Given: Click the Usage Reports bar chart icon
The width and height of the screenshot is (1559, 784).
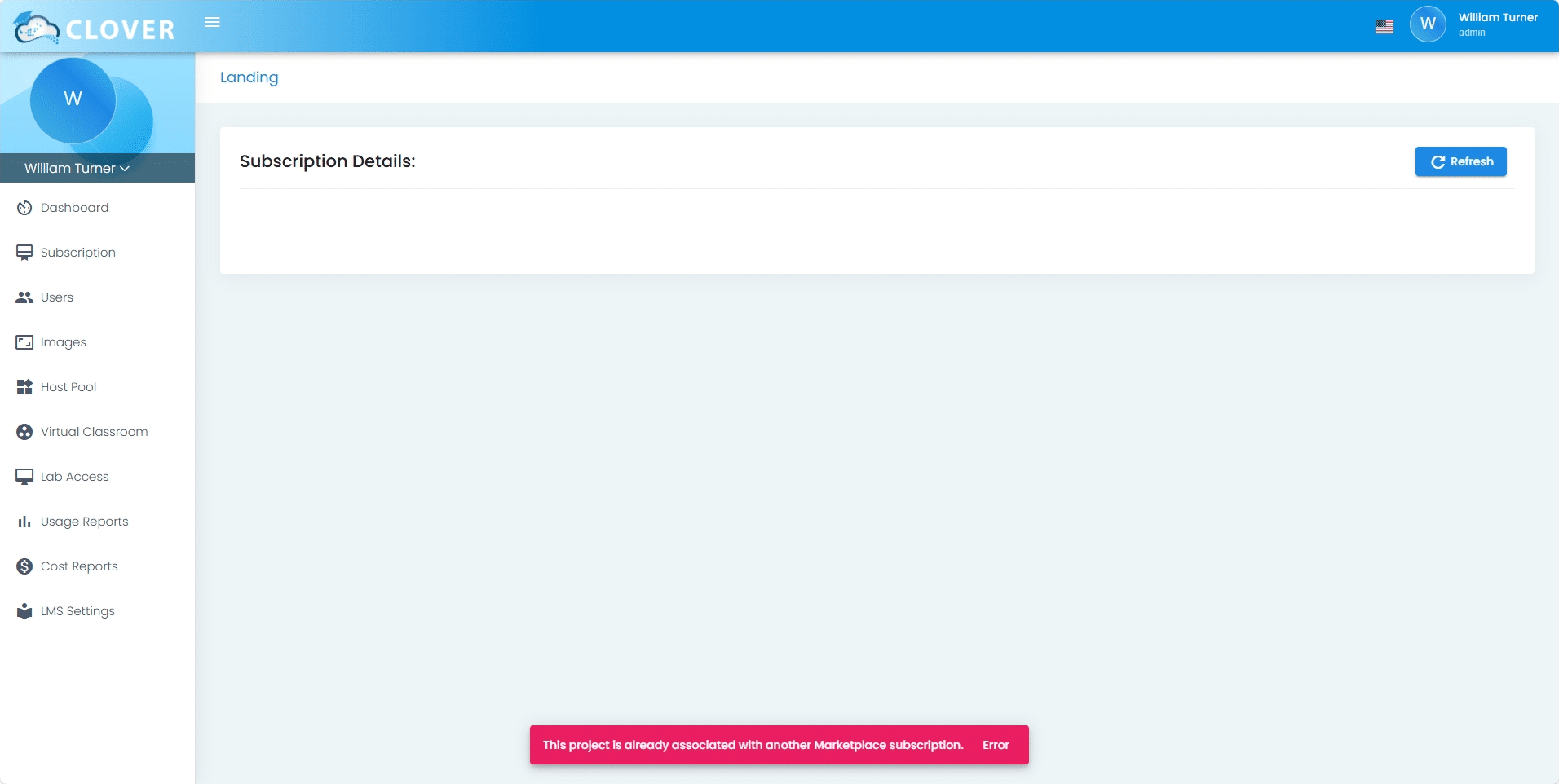Looking at the screenshot, I should click(x=24, y=522).
